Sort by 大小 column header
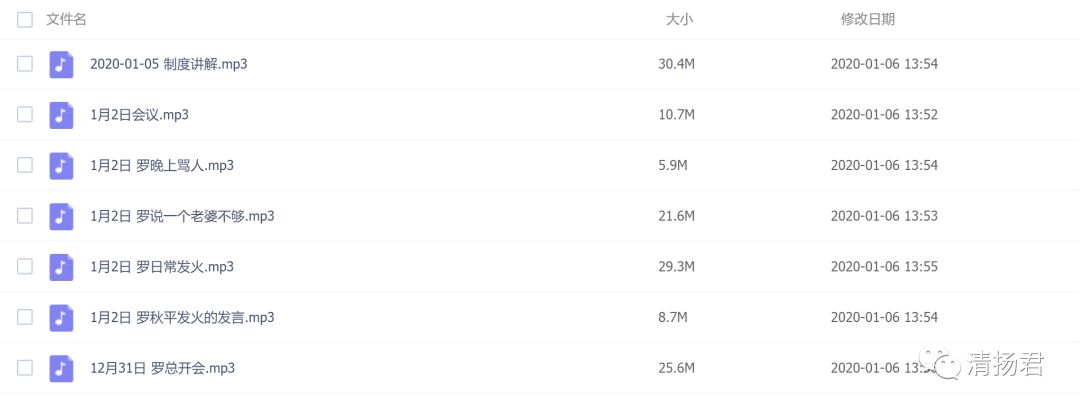This screenshot has height=411, width=1080. (679, 19)
